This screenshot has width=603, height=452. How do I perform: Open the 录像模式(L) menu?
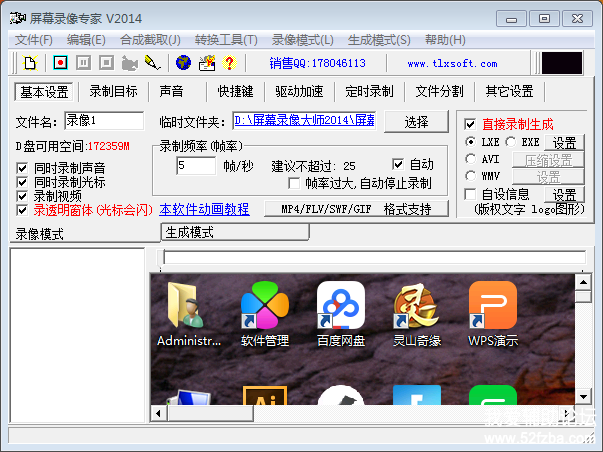click(x=303, y=40)
